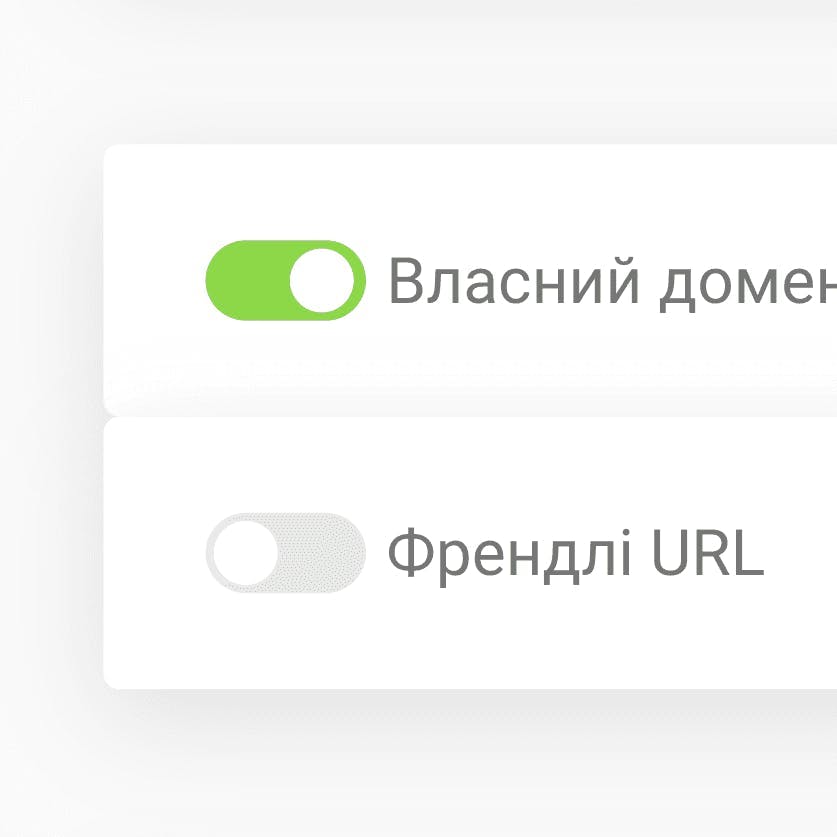Screen dimensions: 837x837
Task: Click the gray background above the cards
Action: [420, 70]
